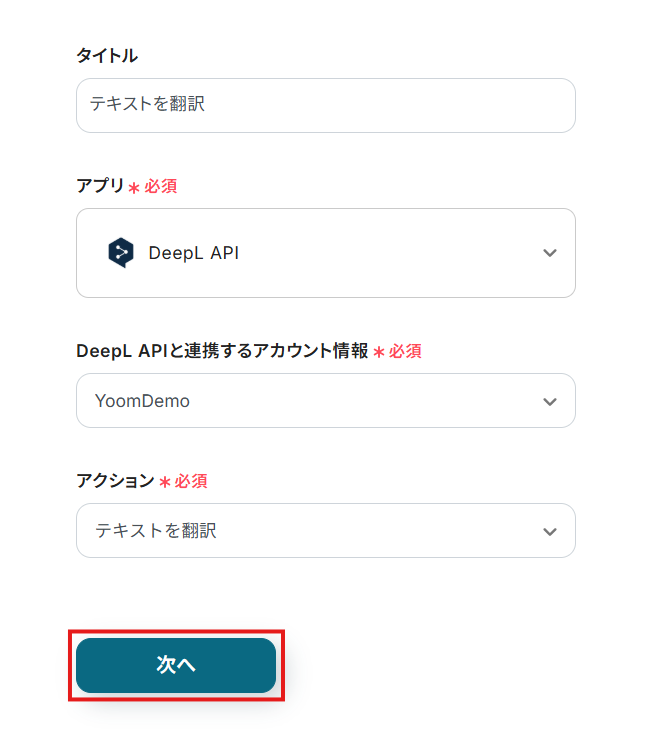
Task: Click the アプリ field label
Action: [x=100, y=186]
